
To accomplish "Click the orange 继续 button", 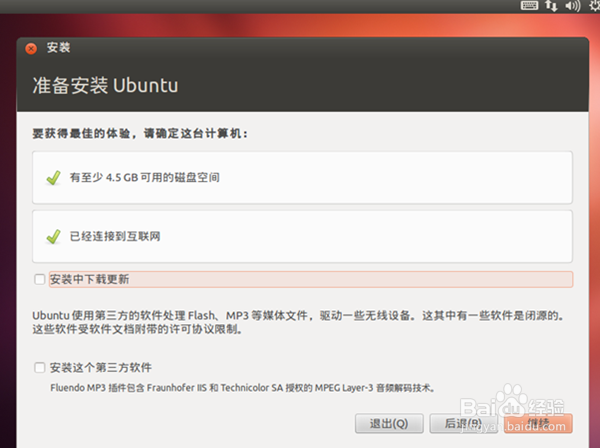I will point(538,423).
